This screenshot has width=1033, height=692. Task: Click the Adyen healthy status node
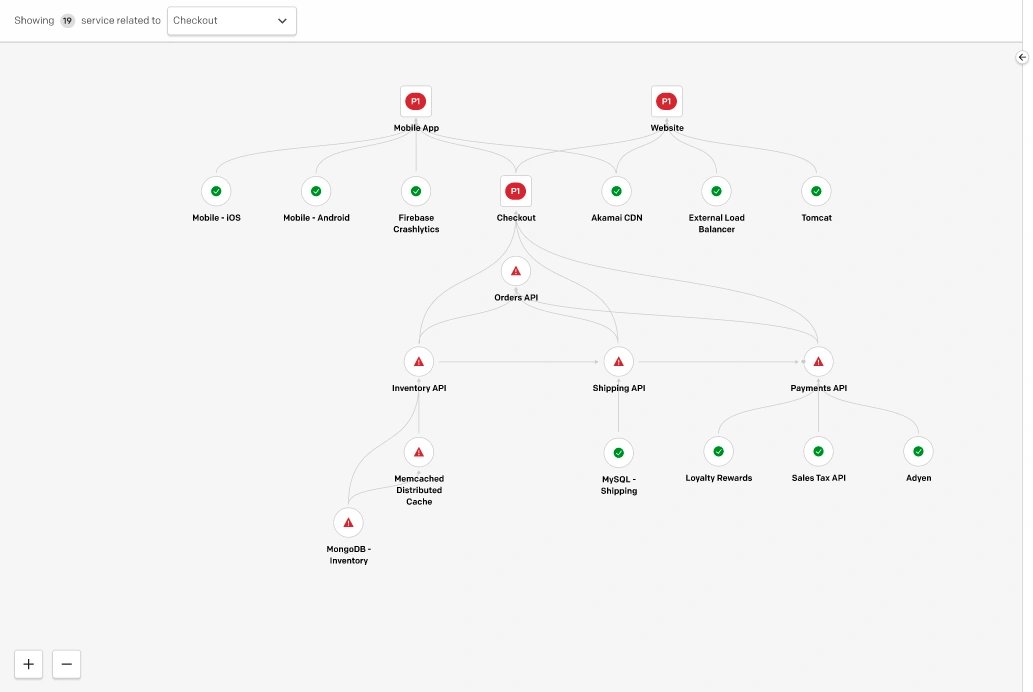pyautogui.click(x=918, y=452)
